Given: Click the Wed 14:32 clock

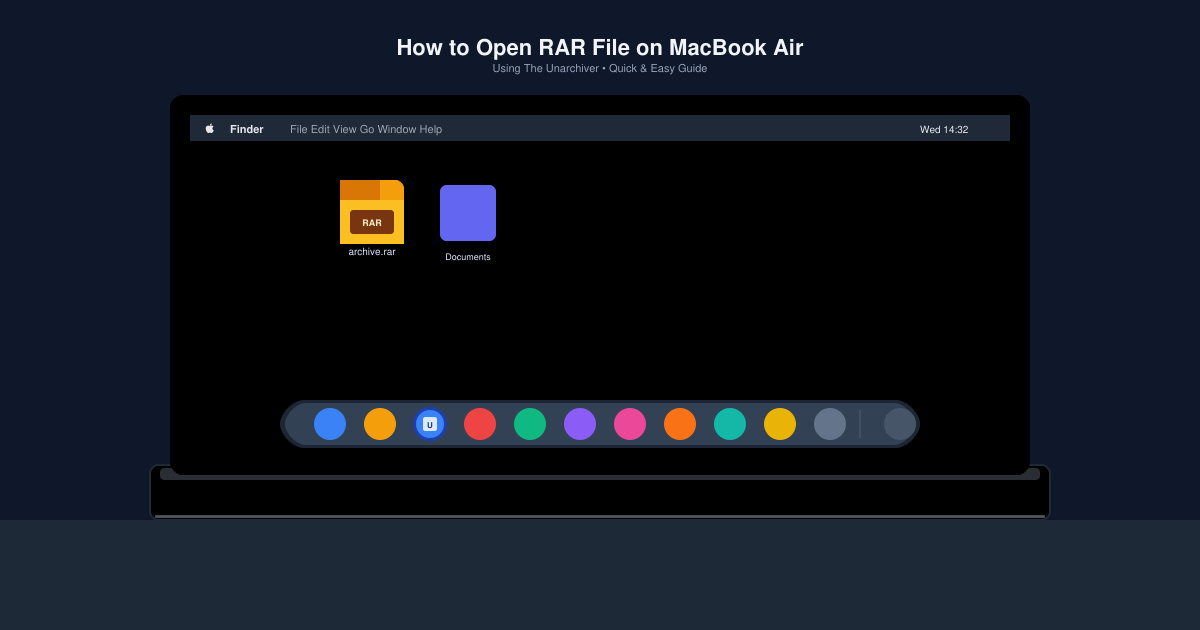Looking at the screenshot, I should (944, 129).
